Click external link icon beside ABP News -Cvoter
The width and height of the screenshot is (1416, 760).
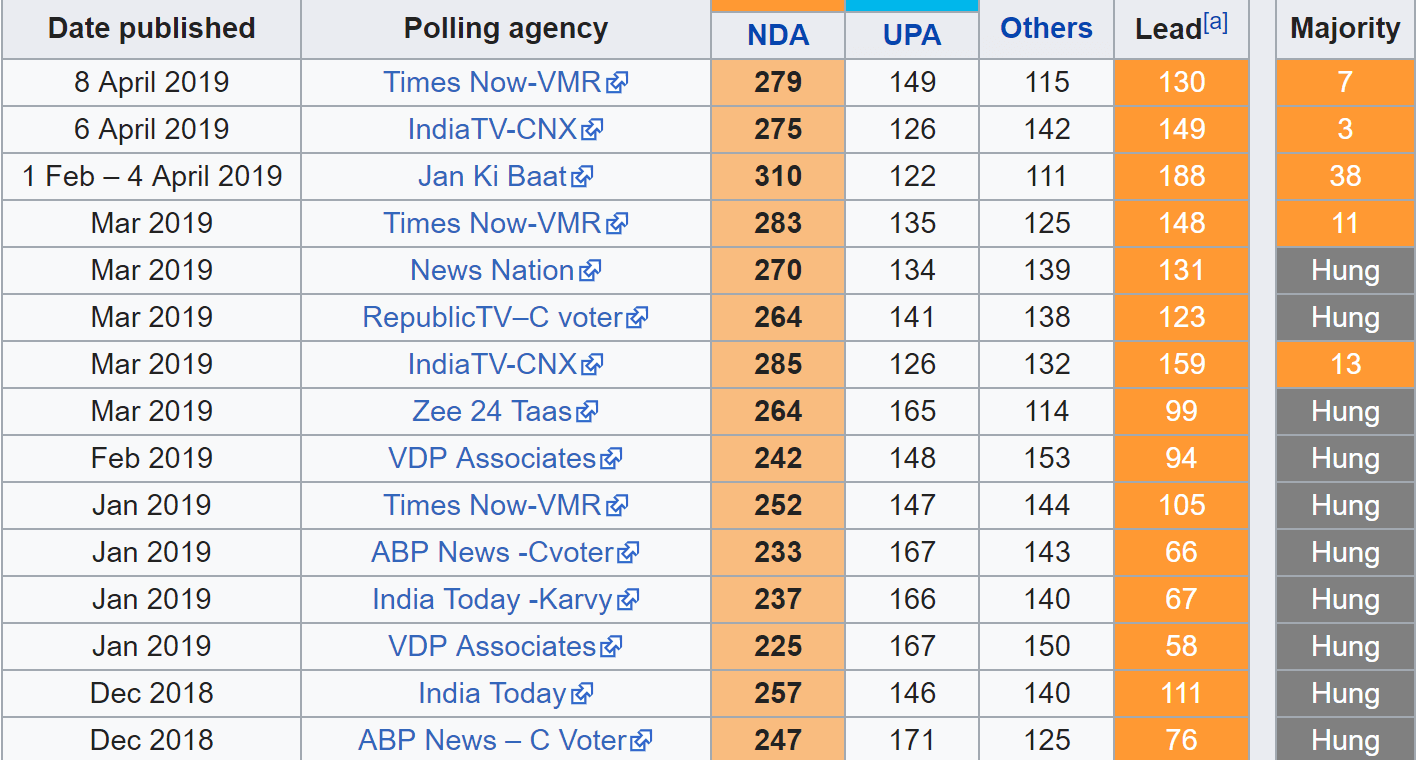(629, 553)
